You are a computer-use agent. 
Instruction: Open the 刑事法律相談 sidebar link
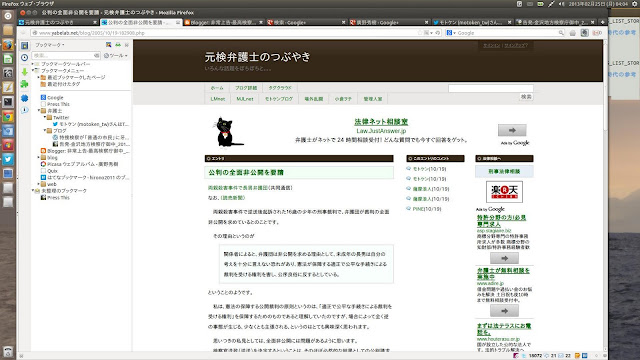click(x=504, y=171)
